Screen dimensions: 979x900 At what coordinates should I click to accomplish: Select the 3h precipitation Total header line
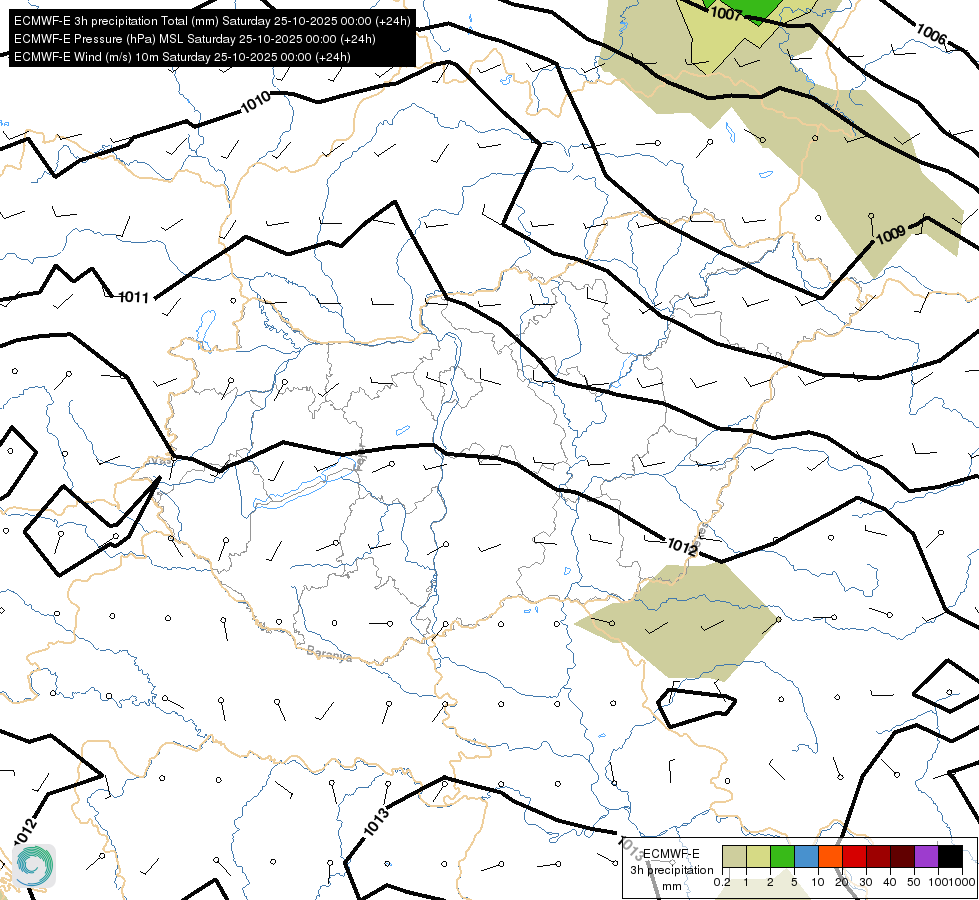pyautogui.click(x=212, y=21)
